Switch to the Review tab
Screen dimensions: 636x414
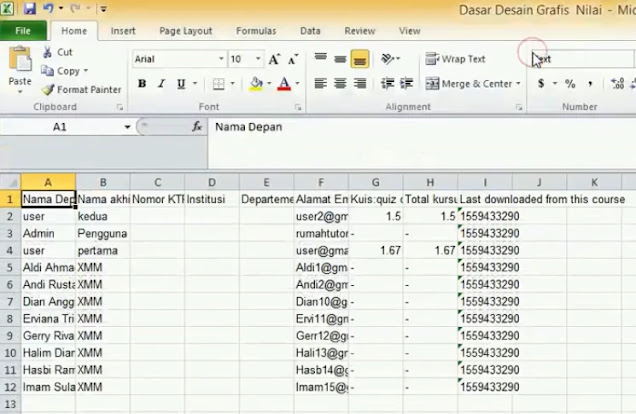360,31
